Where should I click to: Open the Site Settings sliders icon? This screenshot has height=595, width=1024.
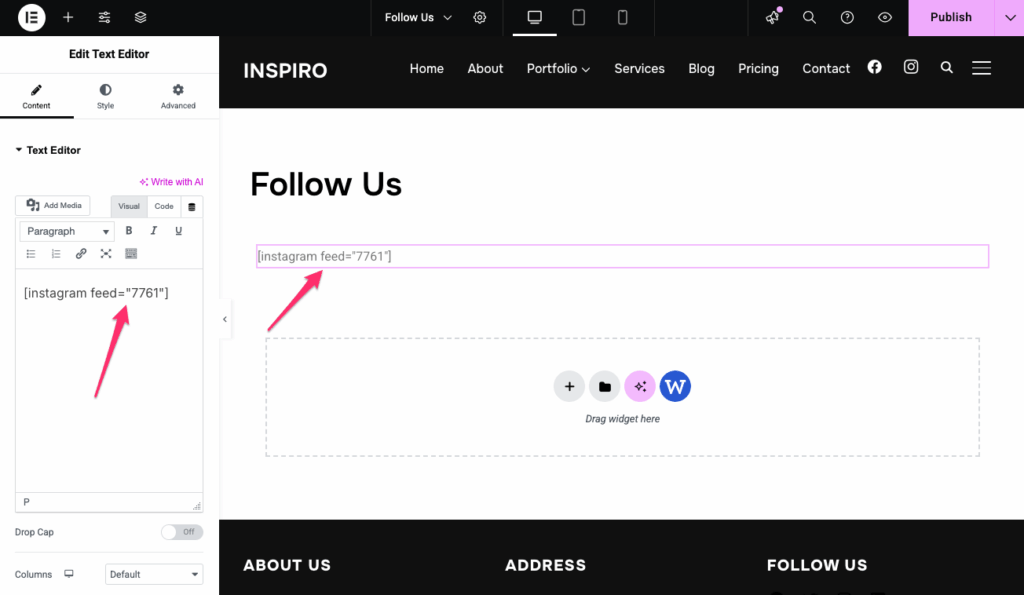pyautogui.click(x=104, y=18)
